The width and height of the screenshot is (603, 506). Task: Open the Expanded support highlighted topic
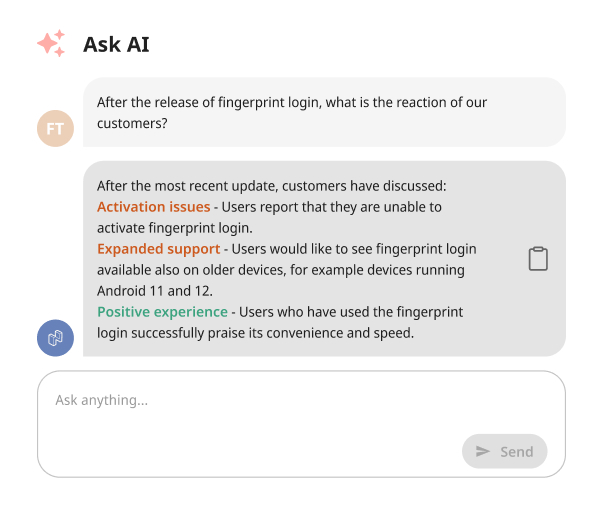point(158,249)
